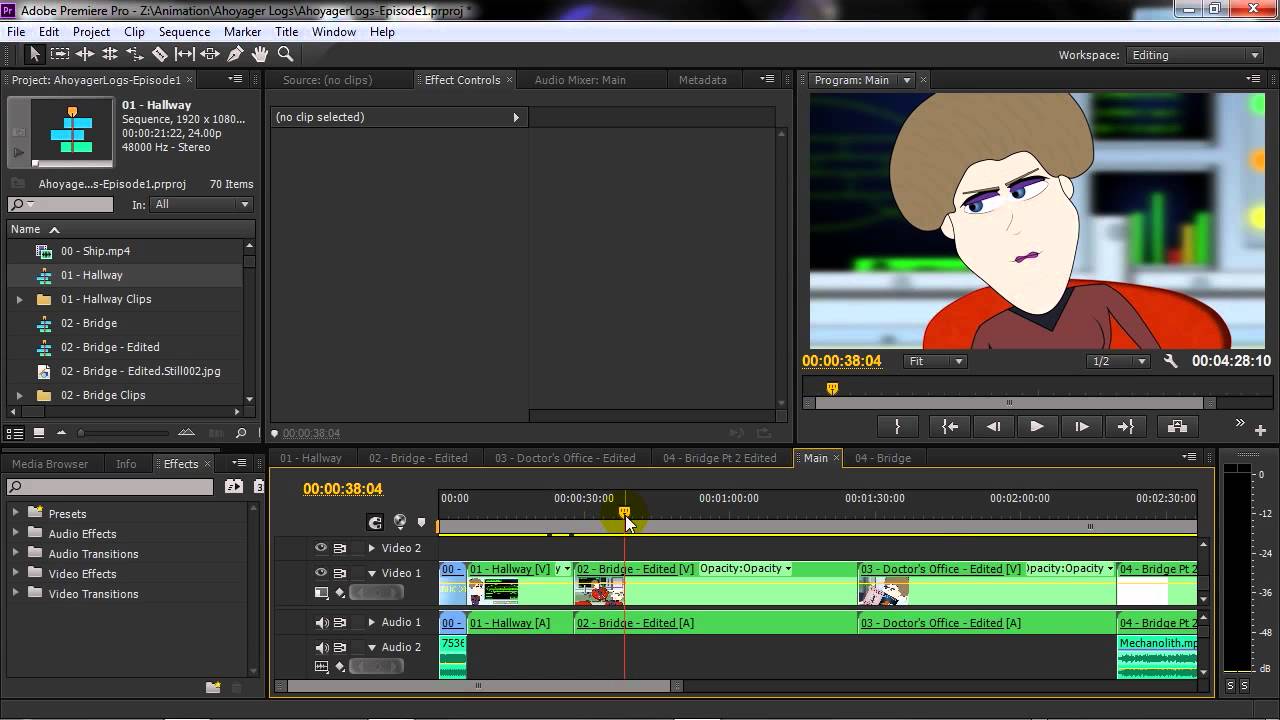Expand the Audio 1 track
This screenshot has height=720, width=1280.
tap(372, 622)
